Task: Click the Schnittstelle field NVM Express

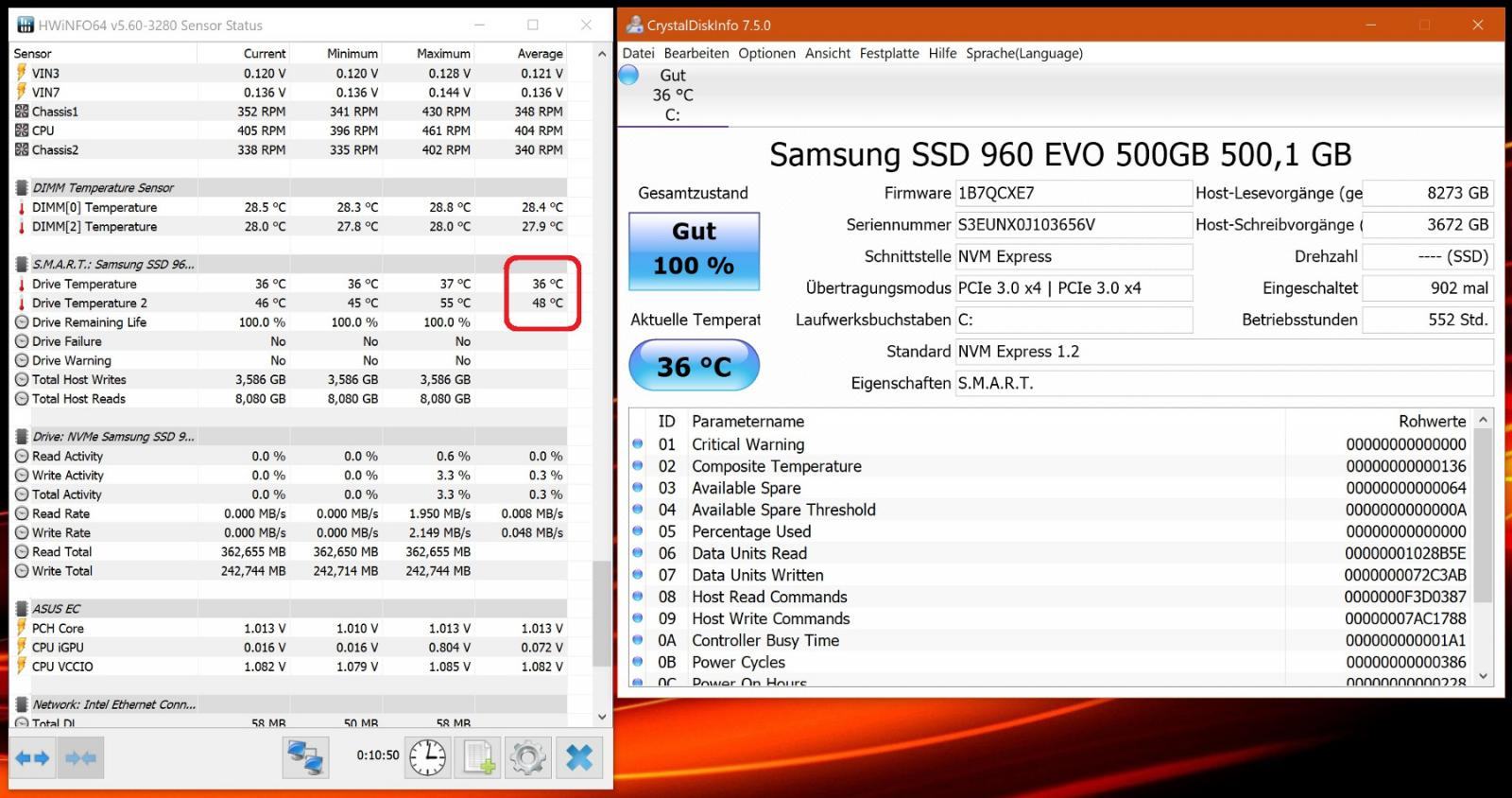Action: [1074, 256]
